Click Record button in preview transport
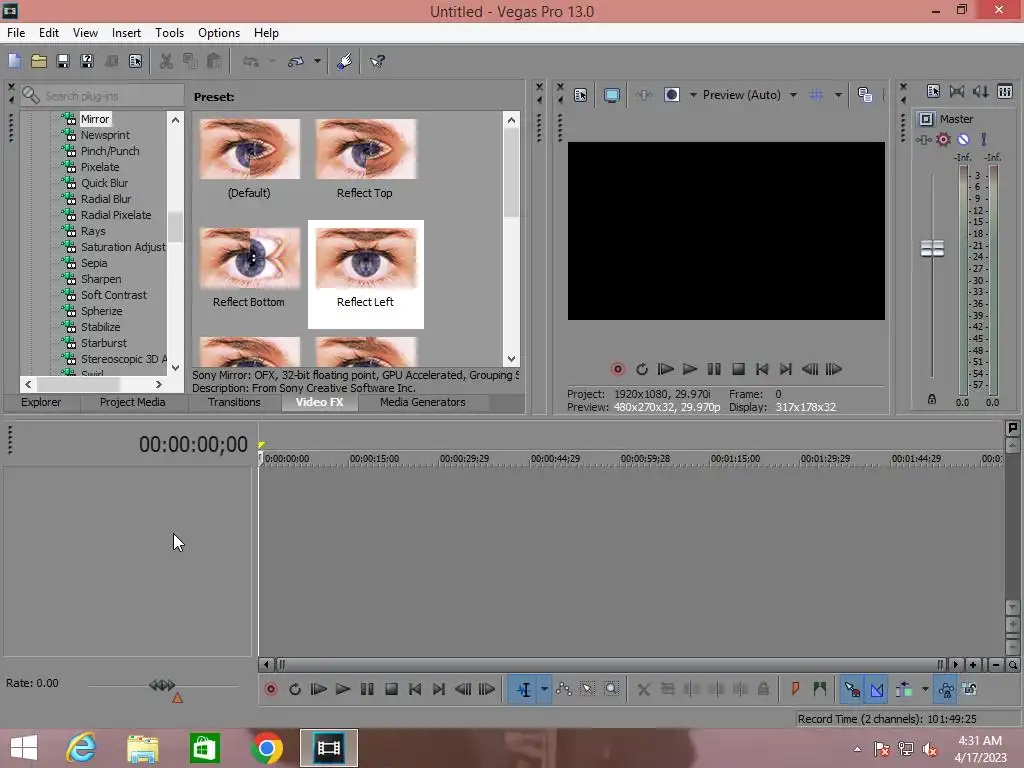This screenshot has width=1024, height=768. [x=617, y=369]
